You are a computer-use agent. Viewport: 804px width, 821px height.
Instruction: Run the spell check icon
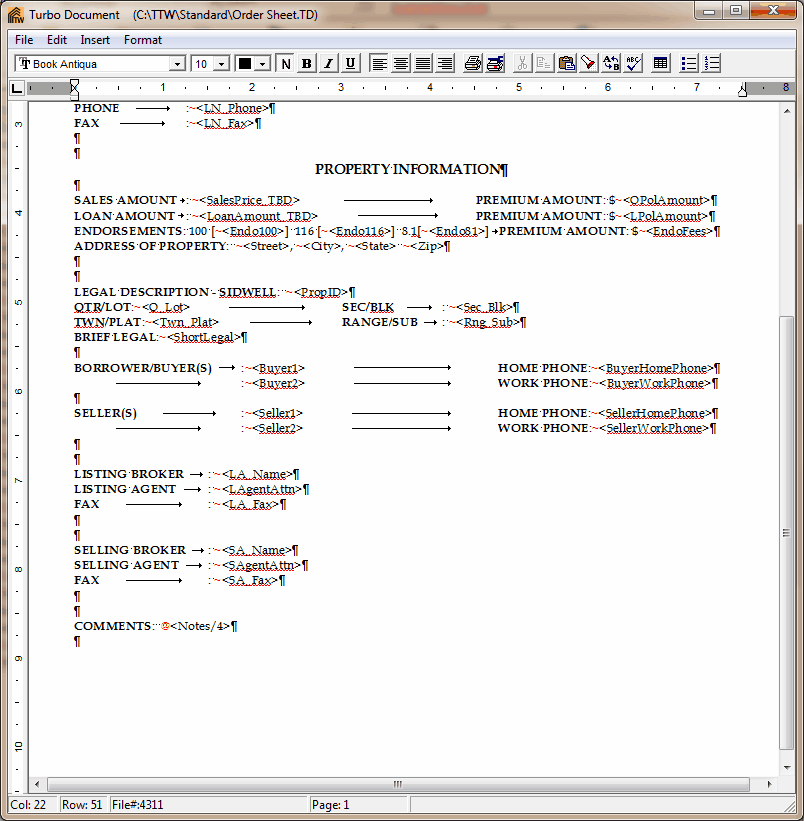pos(632,63)
